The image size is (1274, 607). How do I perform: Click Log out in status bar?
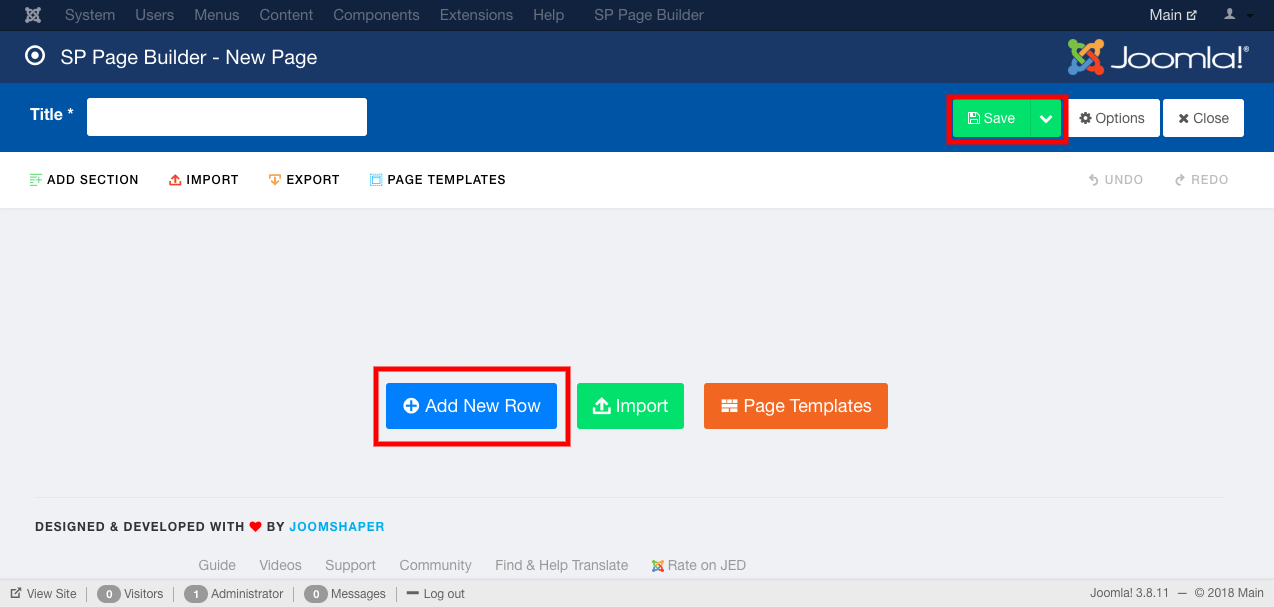(x=436, y=594)
